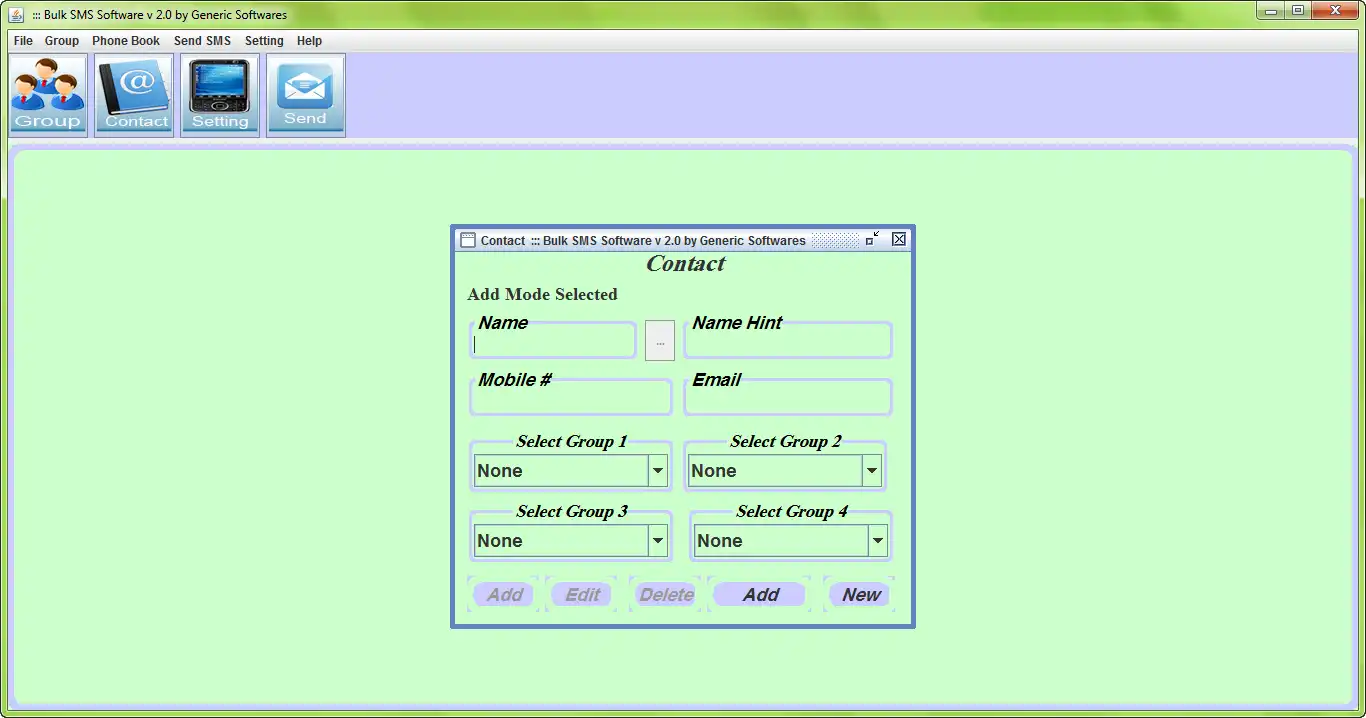Open the Contact address book icon

[x=134, y=95]
